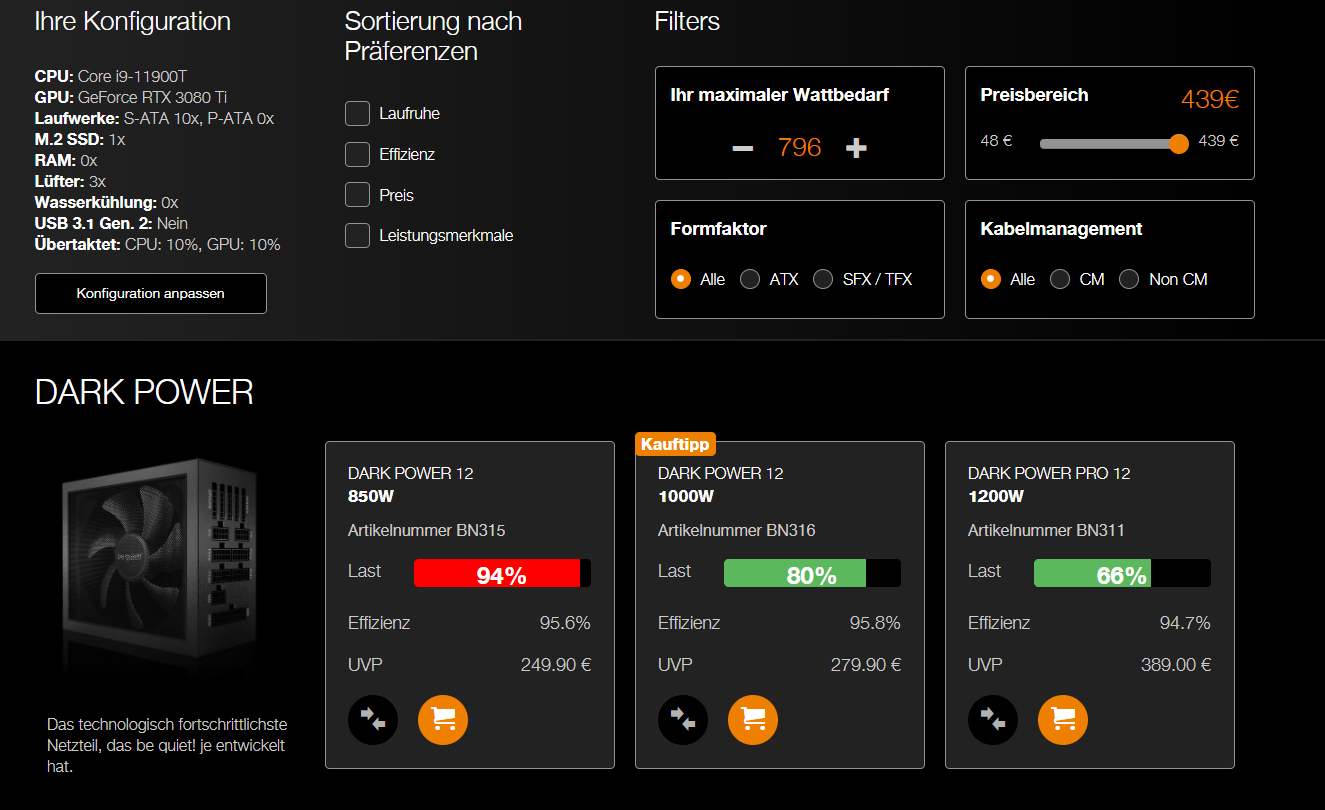Select Alle under Kabelmanagement
This screenshot has height=810, width=1325.
pos(991,279)
